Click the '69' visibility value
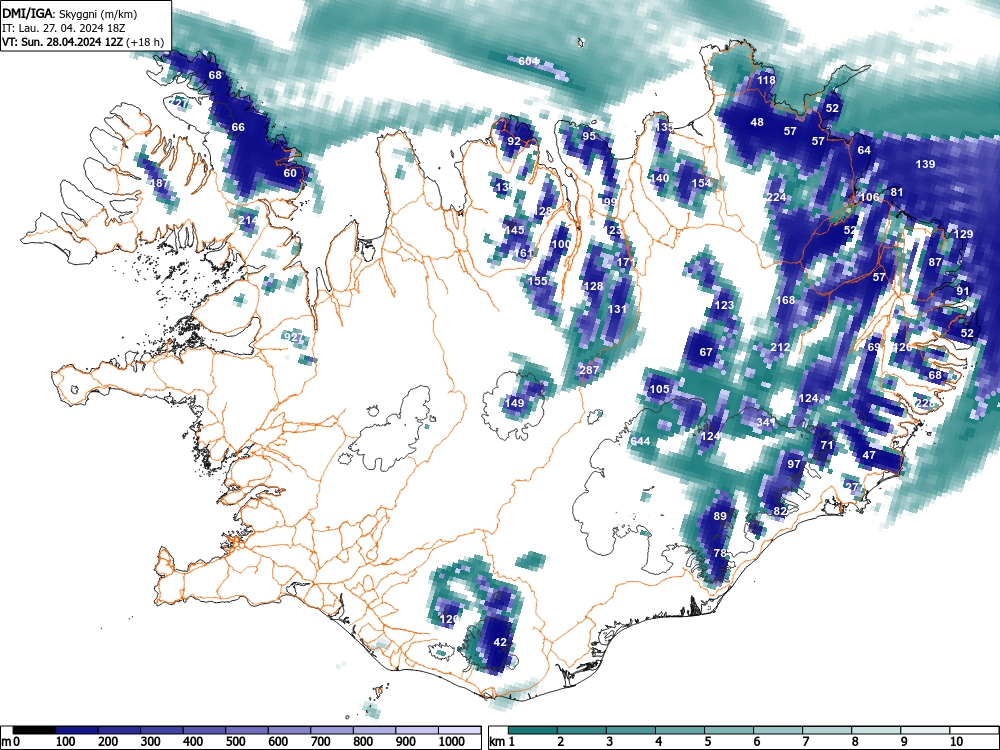 click(x=874, y=348)
